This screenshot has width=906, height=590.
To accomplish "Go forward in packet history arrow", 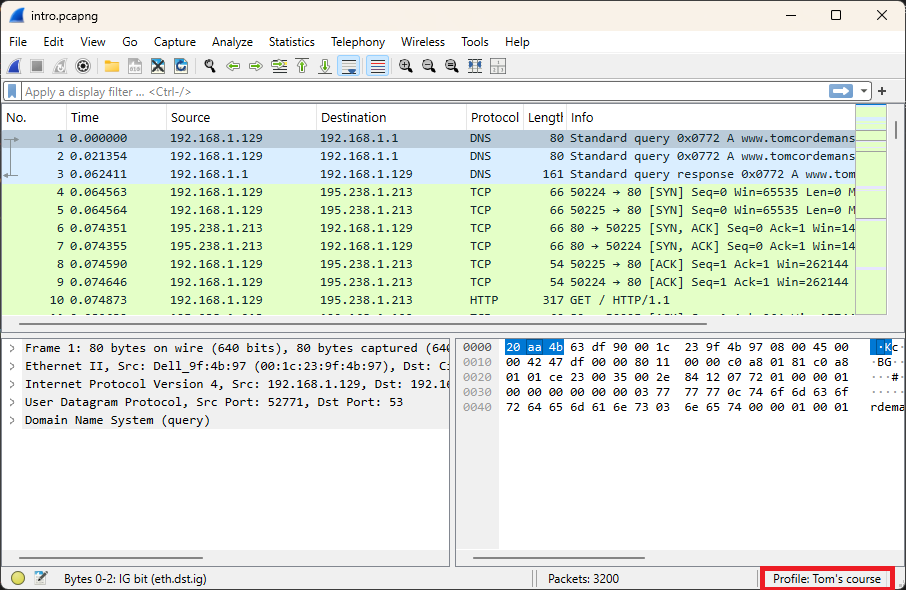I will (x=256, y=66).
